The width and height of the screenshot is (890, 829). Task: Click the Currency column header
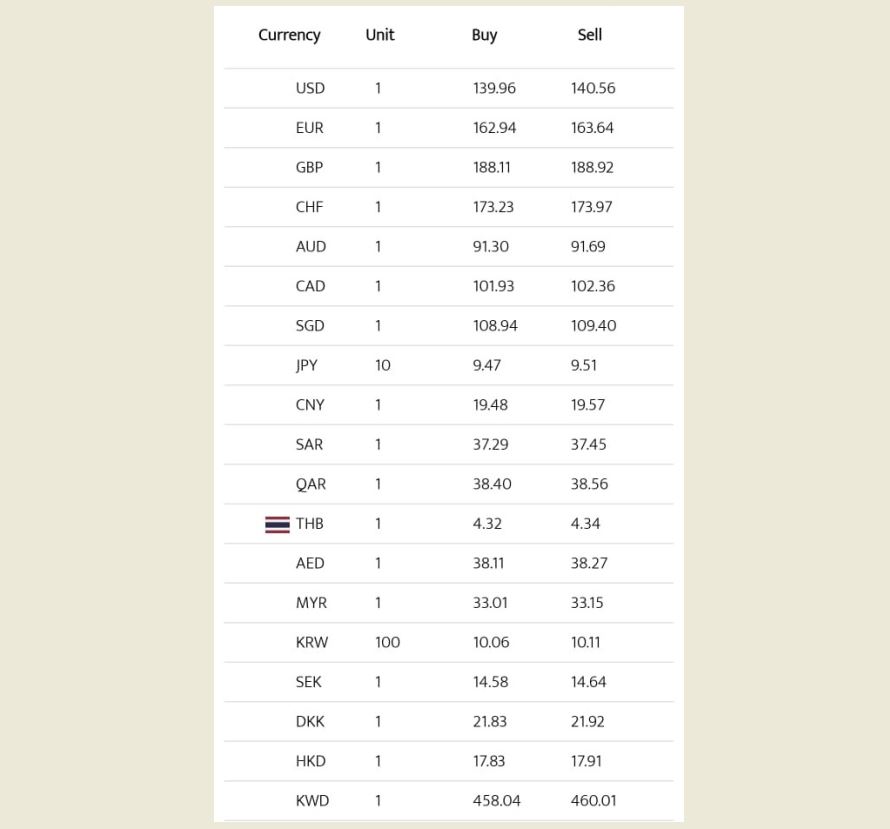pos(289,35)
